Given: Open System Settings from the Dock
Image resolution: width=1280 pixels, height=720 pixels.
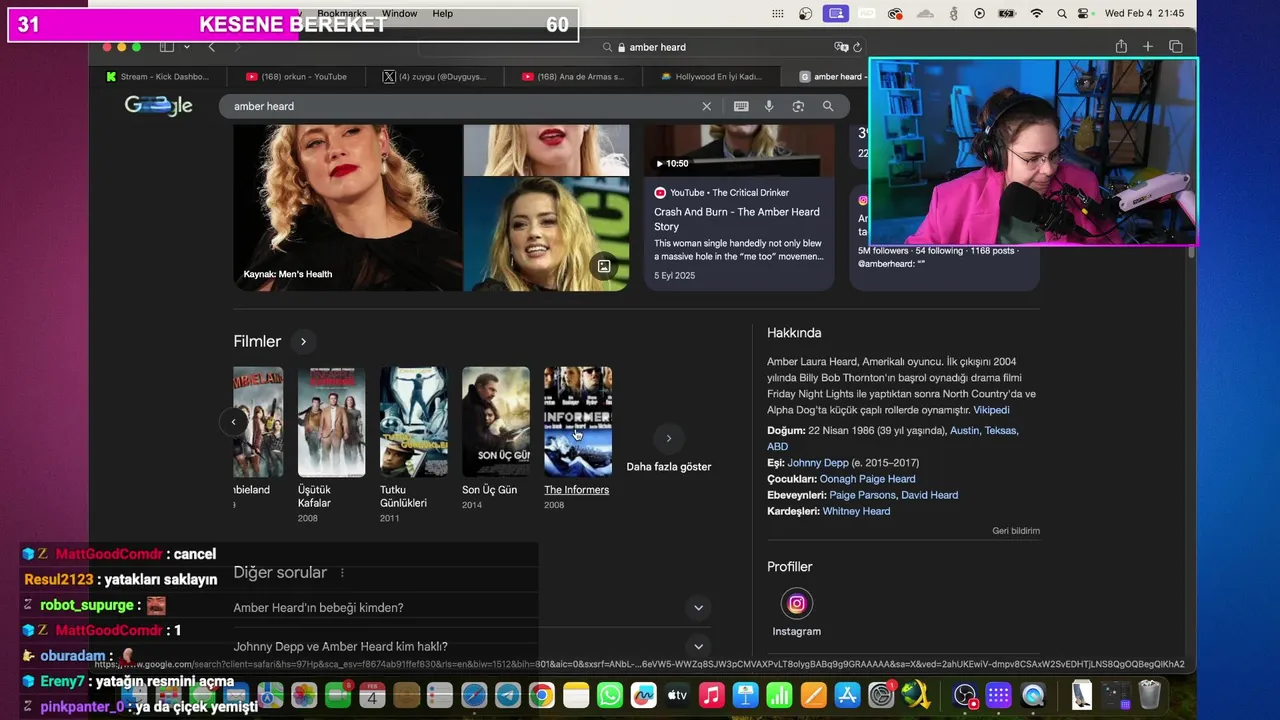Looking at the screenshot, I should pyautogui.click(x=881, y=695).
